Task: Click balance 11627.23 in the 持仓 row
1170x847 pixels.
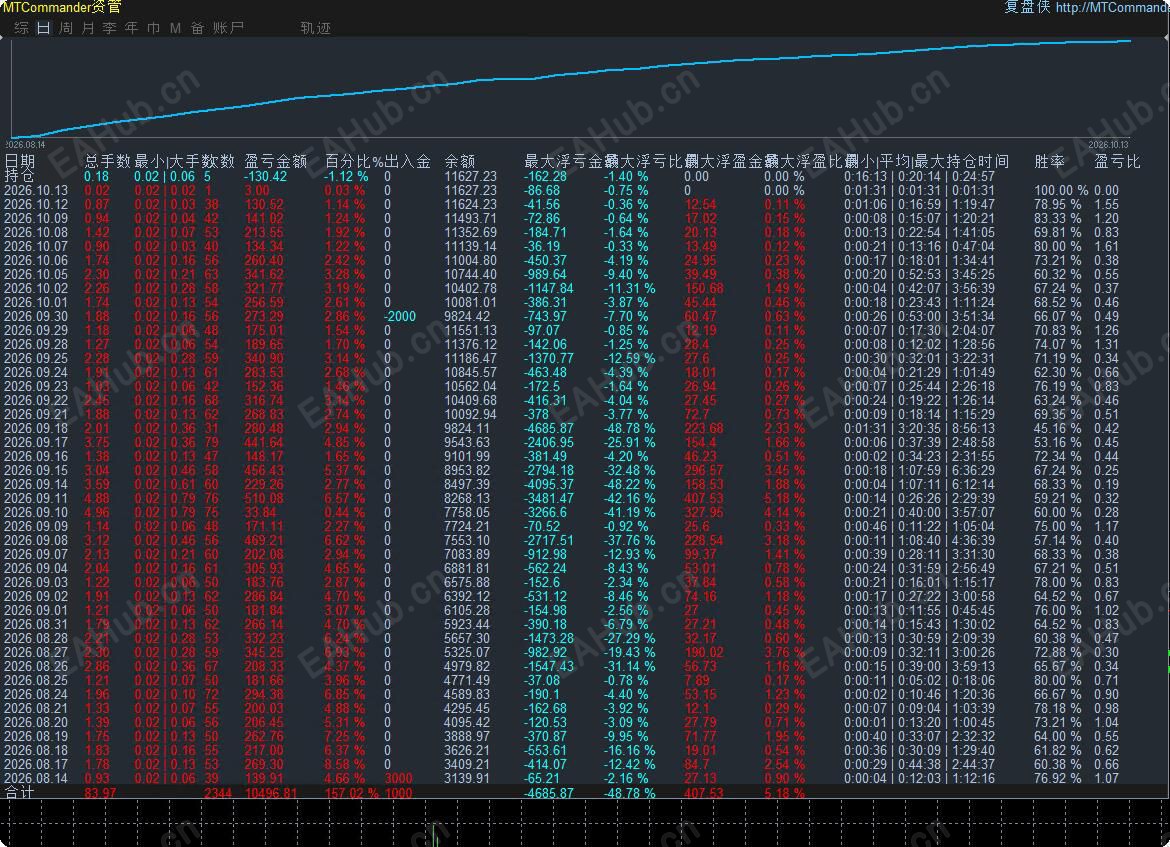Action: click(x=471, y=176)
